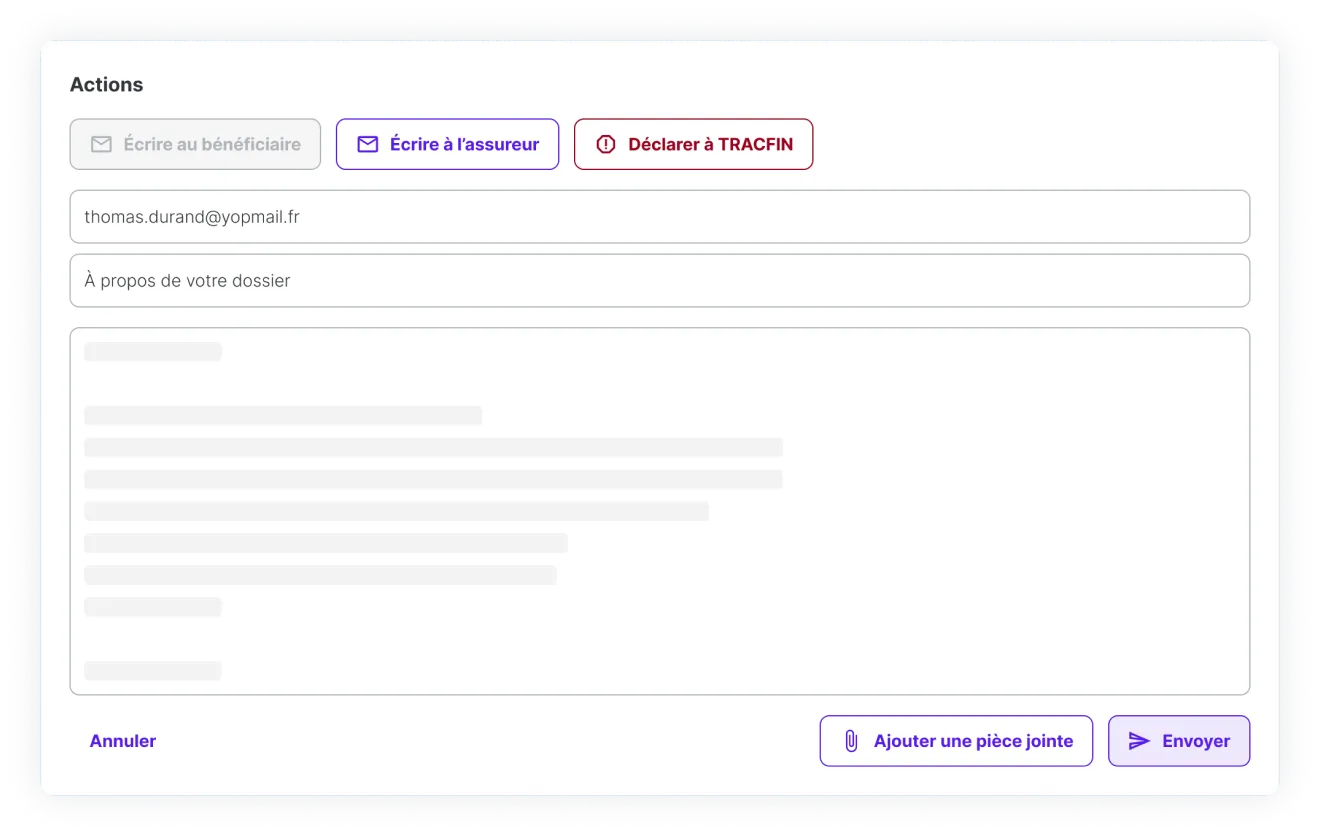Image resolution: width=1320 pixels, height=836 pixels.
Task: Click the Ajouter une pièce jointe label
Action: coord(973,741)
